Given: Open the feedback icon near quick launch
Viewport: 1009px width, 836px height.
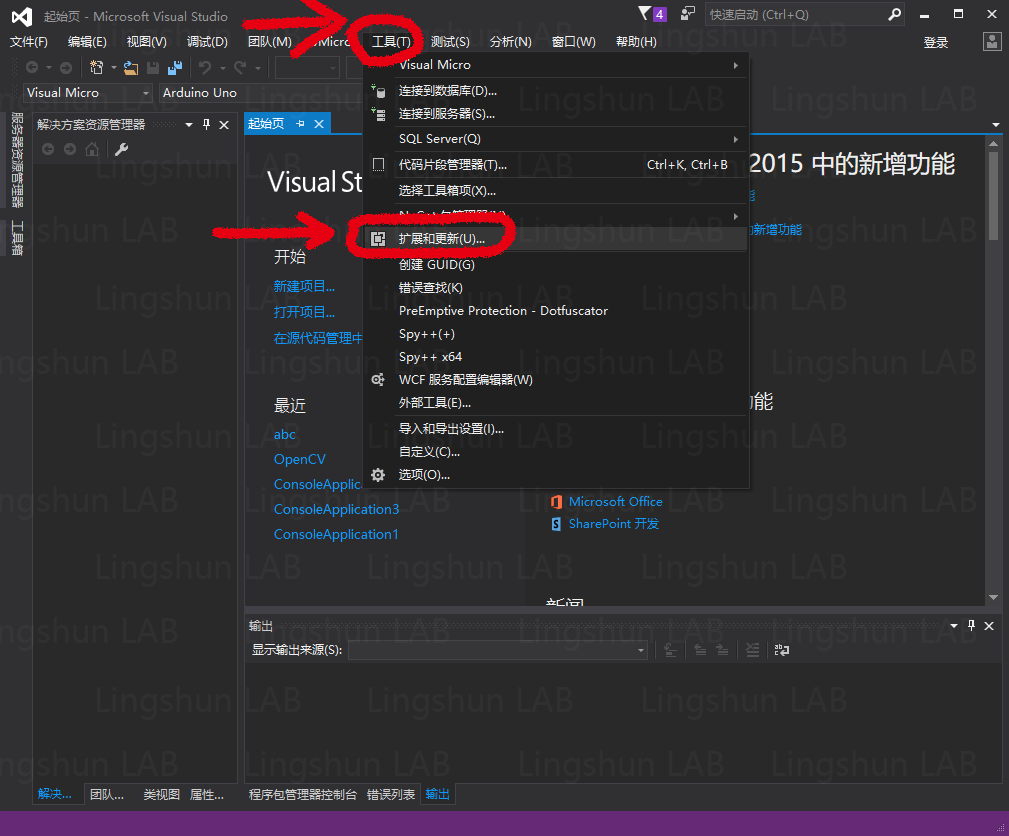Looking at the screenshot, I should point(688,14).
